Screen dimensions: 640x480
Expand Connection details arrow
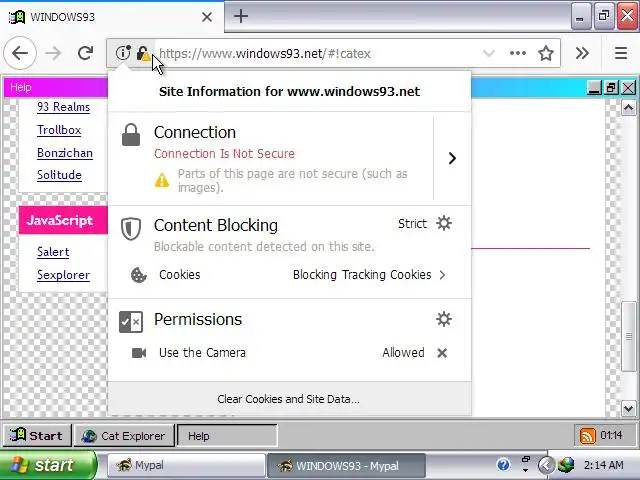point(452,158)
